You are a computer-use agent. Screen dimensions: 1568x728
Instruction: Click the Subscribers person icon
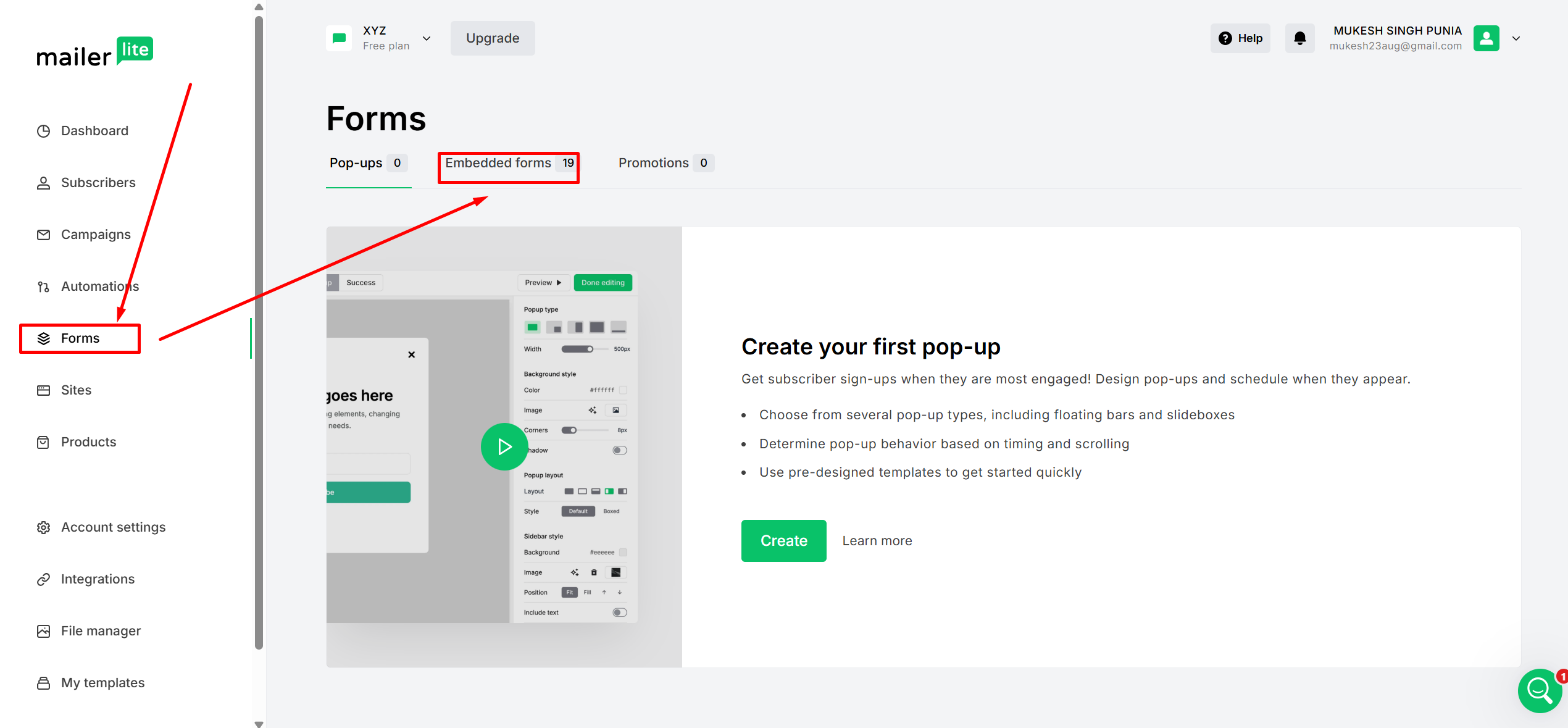coord(43,183)
